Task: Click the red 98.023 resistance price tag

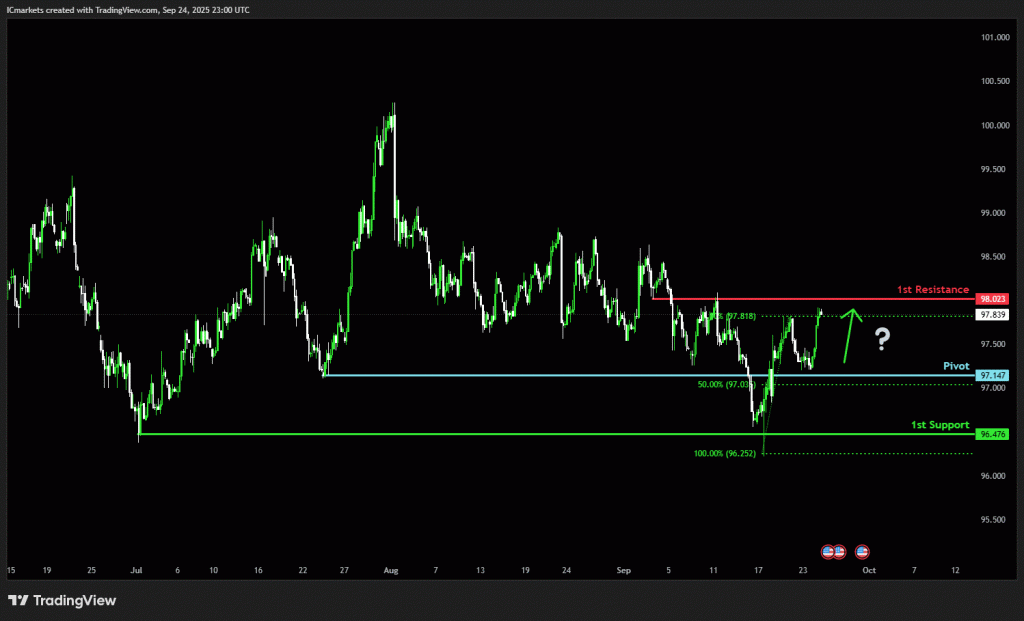Action: pyautogui.click(x=992, y=299)
